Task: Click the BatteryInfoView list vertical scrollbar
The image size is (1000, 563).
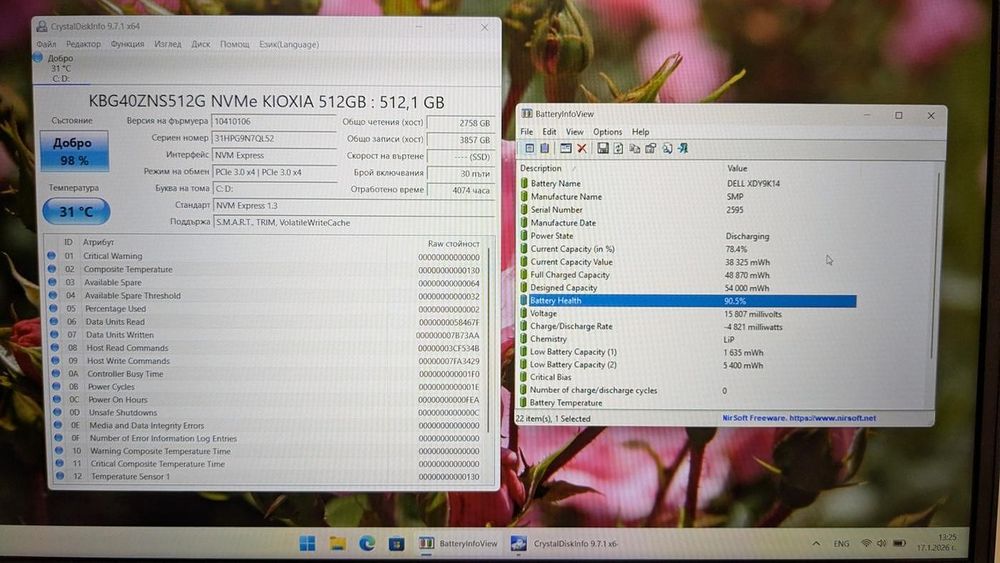Action: pyautogui.click(x=938, y=268)
